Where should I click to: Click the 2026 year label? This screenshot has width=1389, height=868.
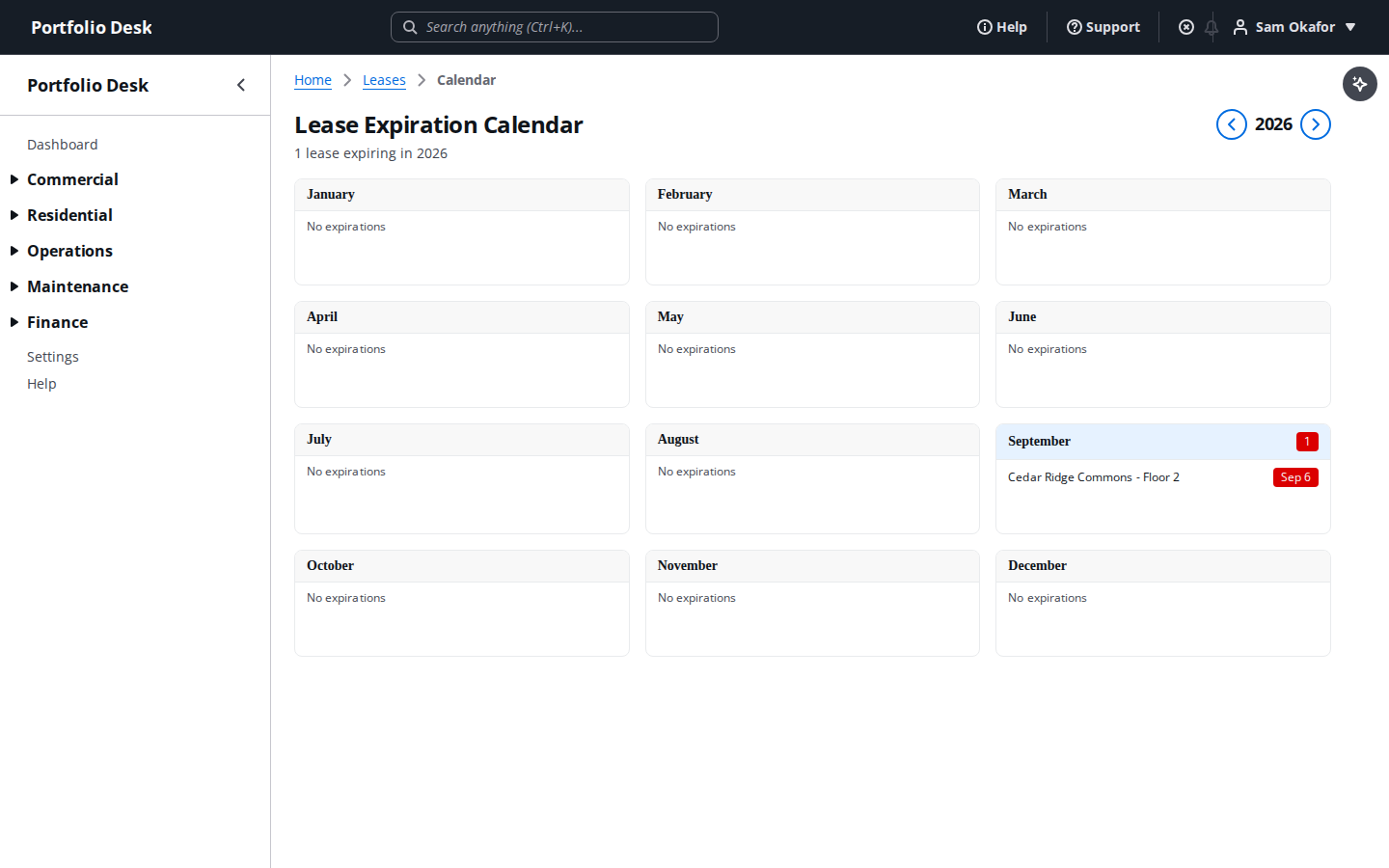(x=1273, y=124)
